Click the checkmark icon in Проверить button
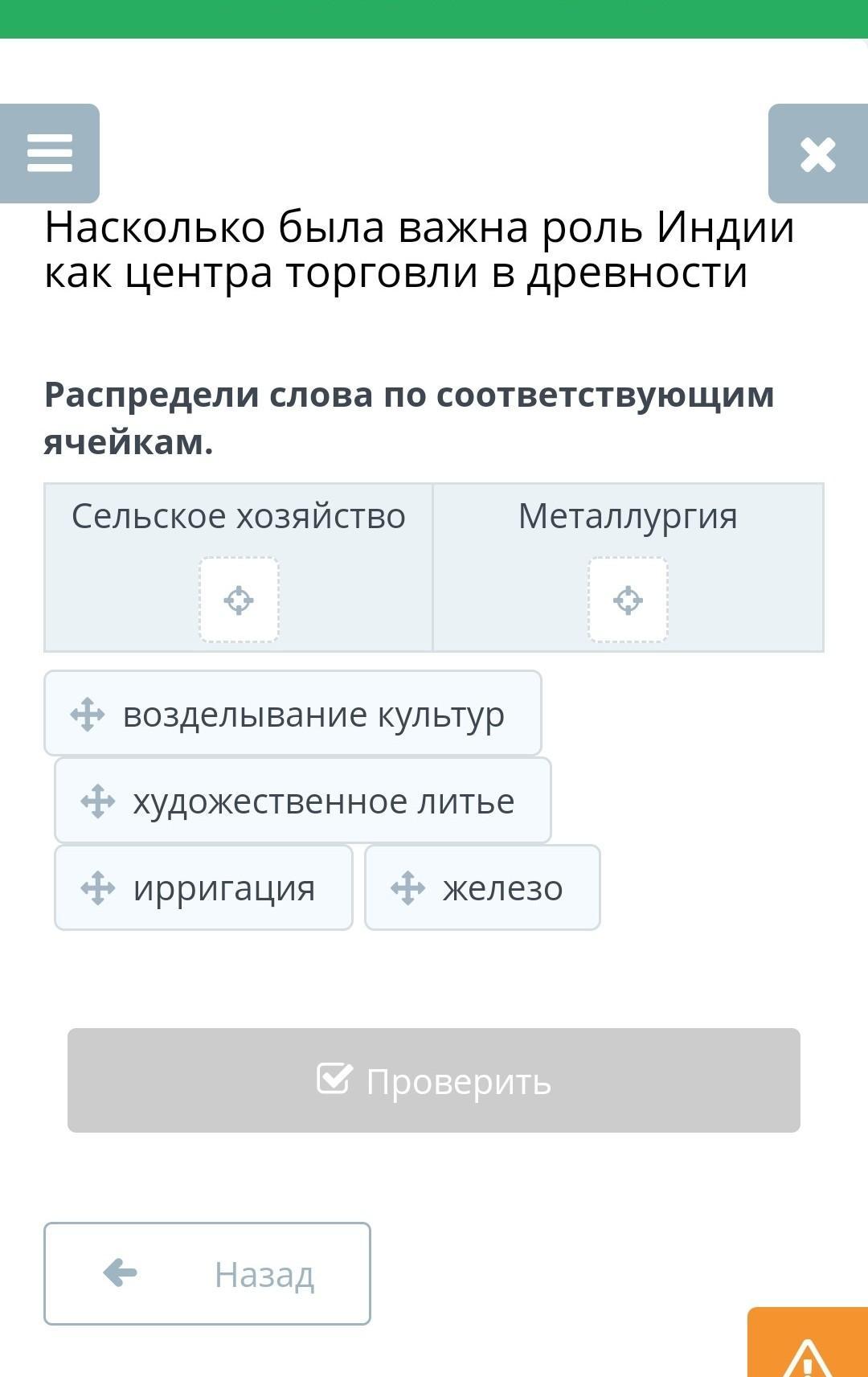 click(x=334, y=1079)
